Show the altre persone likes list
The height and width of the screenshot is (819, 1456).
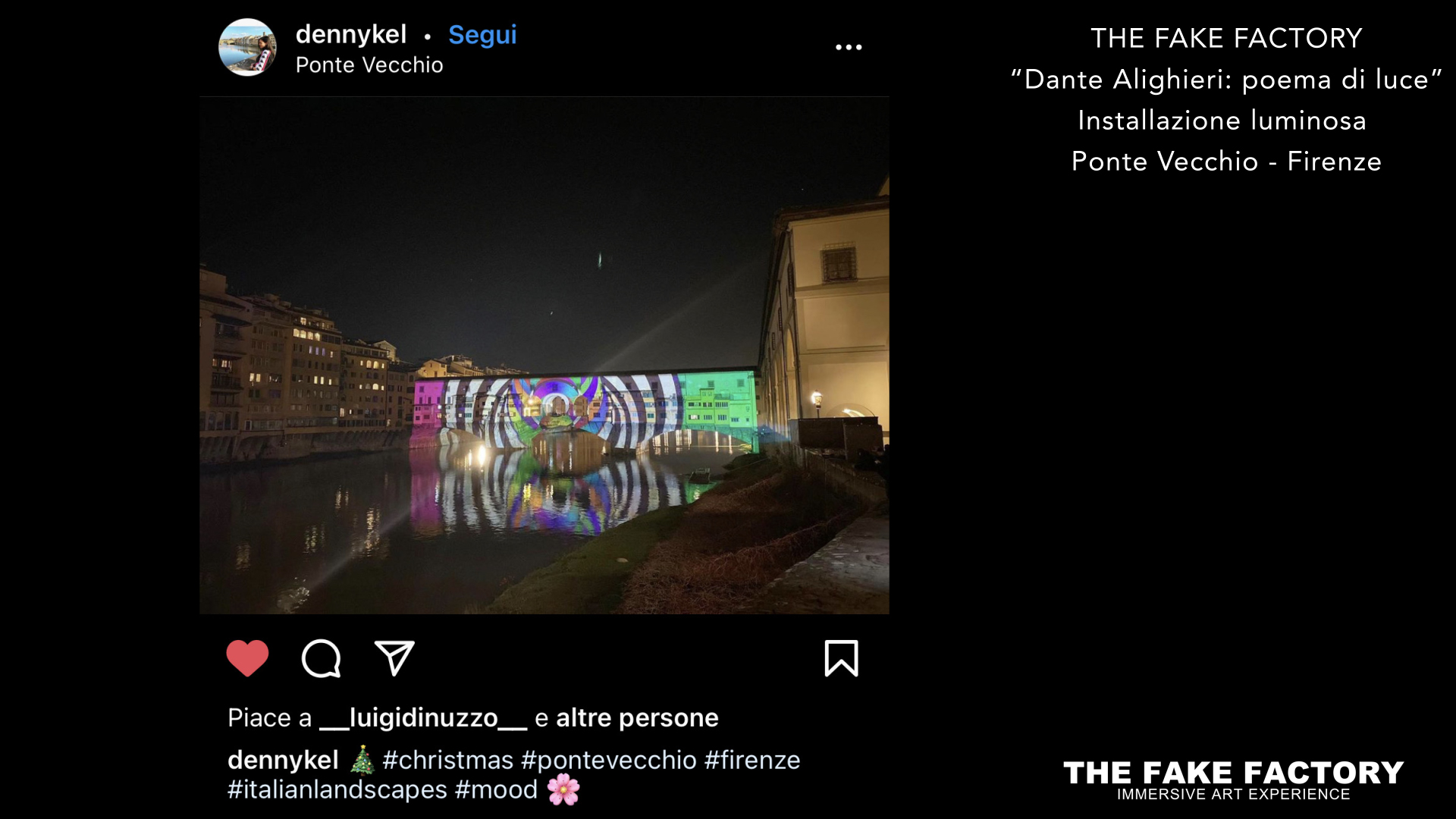pos(637,717)
